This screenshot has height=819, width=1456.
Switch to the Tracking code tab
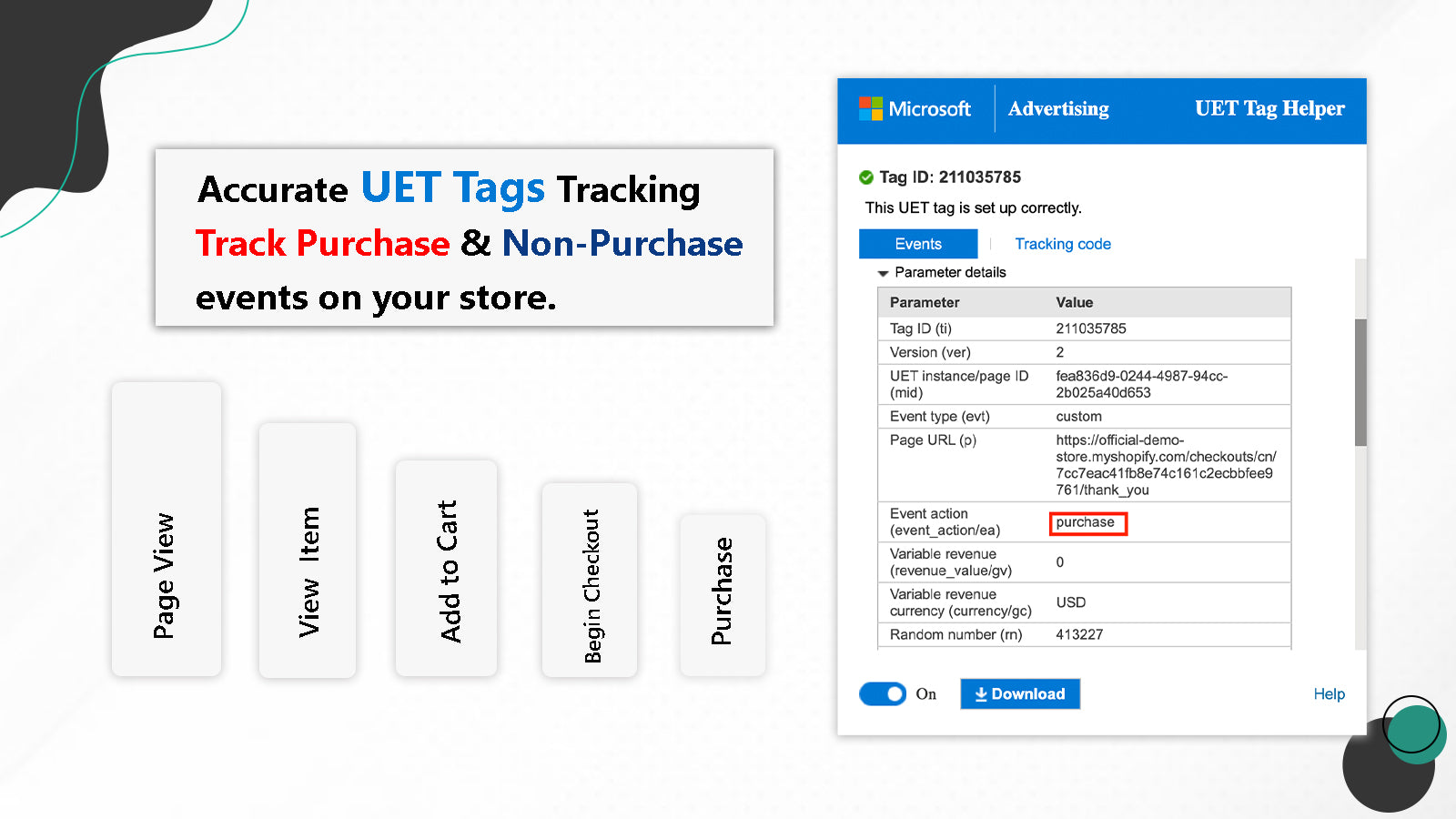click(x=1062, y=243)
